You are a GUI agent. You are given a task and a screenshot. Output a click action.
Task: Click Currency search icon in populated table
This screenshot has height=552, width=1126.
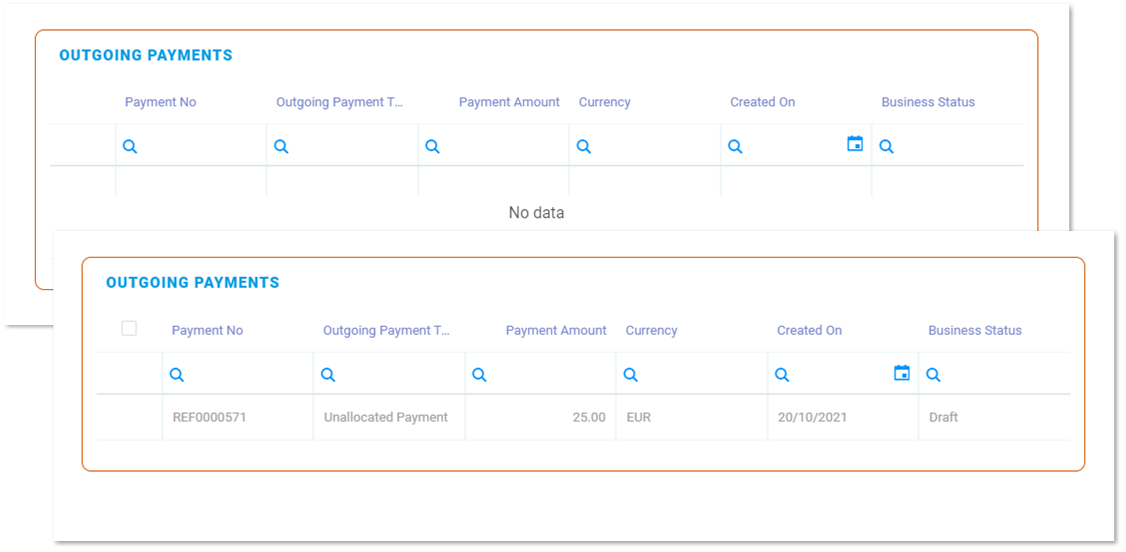click(631, 375)
